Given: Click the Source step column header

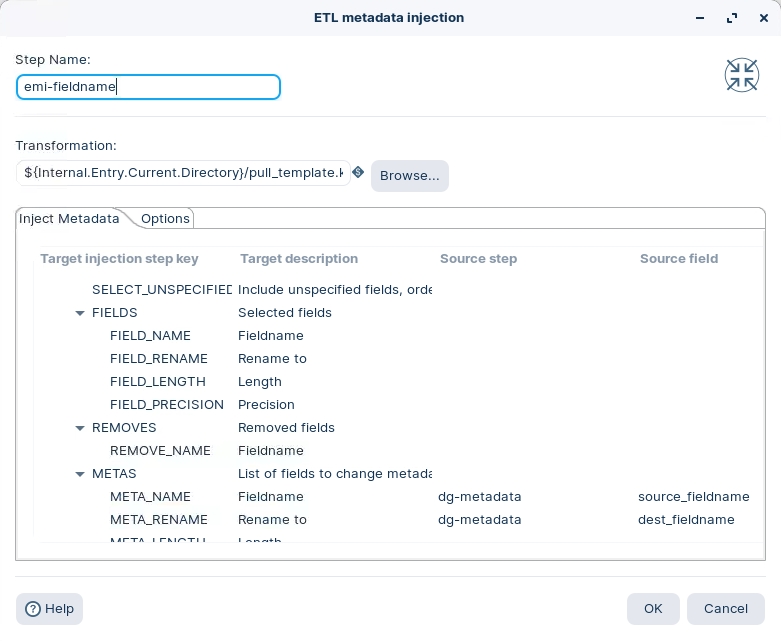Looking at the screenshot, I should [x=478, y=259].
